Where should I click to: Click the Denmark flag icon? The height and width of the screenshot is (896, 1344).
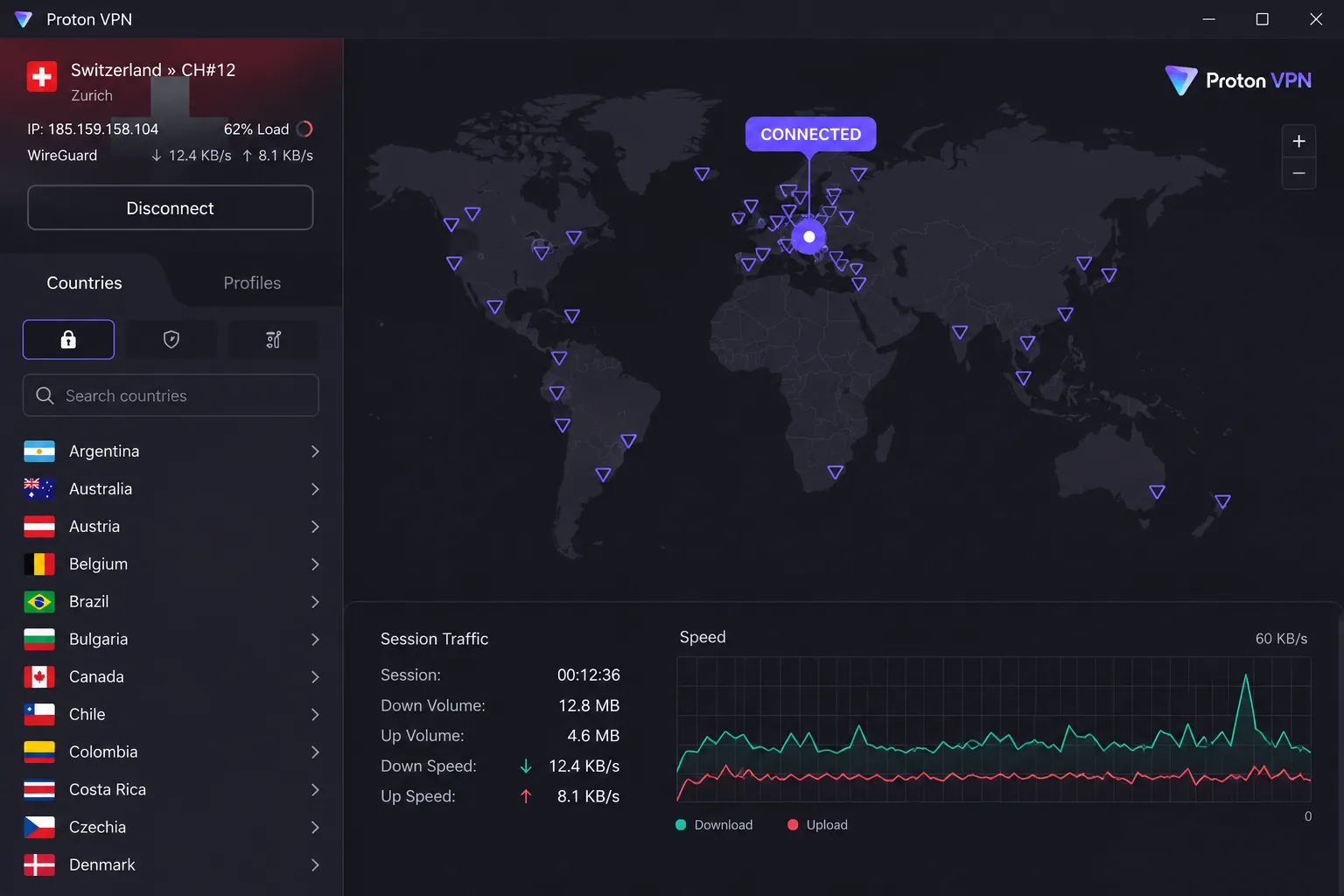pyautogui.click(x=39, y=865)
